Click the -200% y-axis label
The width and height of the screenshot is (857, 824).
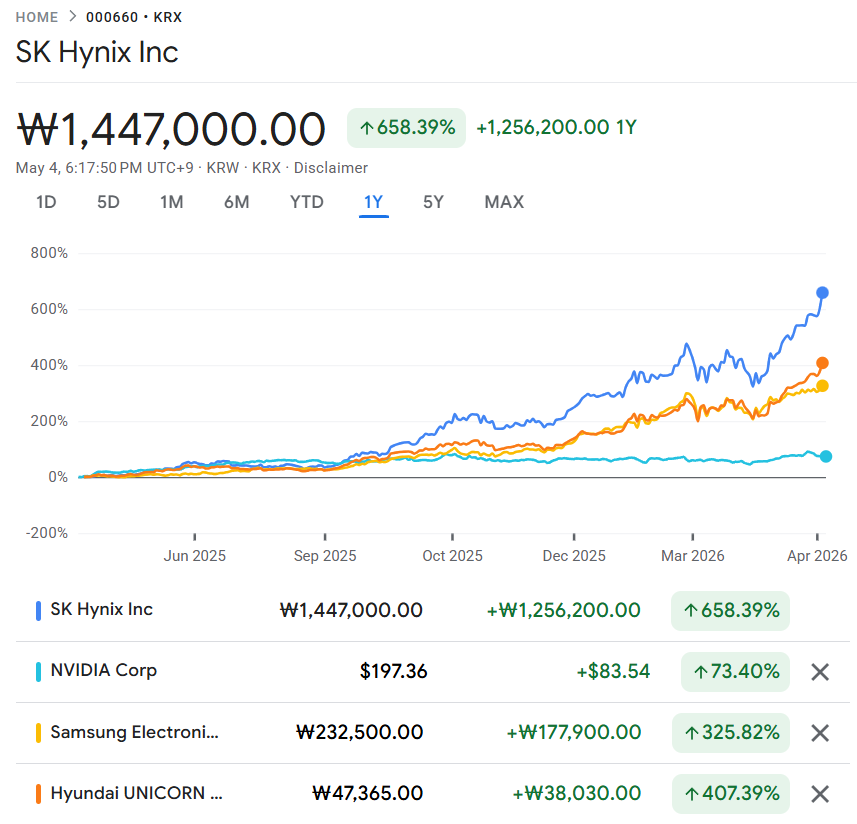[x=47, y=533]
